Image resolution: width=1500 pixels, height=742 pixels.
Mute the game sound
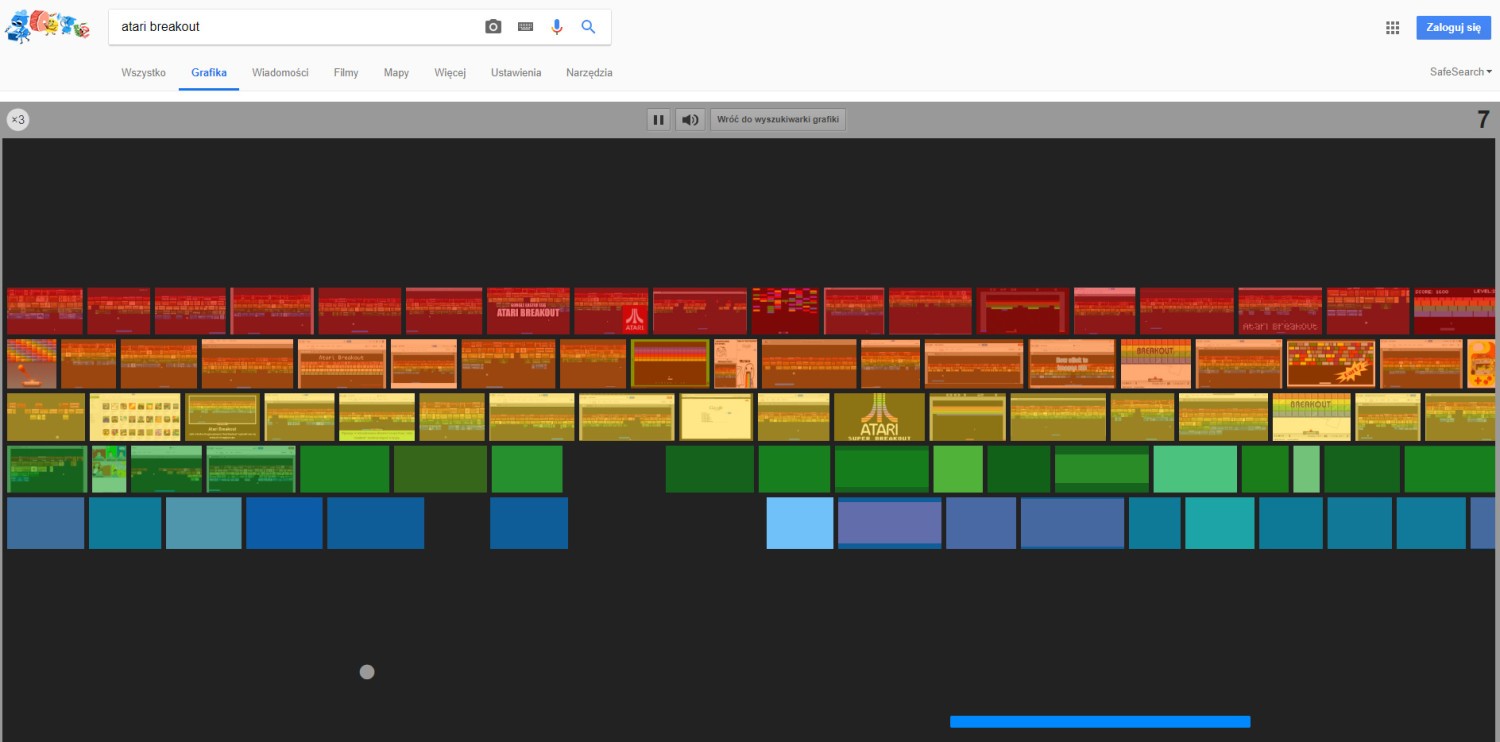[x=690, y=120]
